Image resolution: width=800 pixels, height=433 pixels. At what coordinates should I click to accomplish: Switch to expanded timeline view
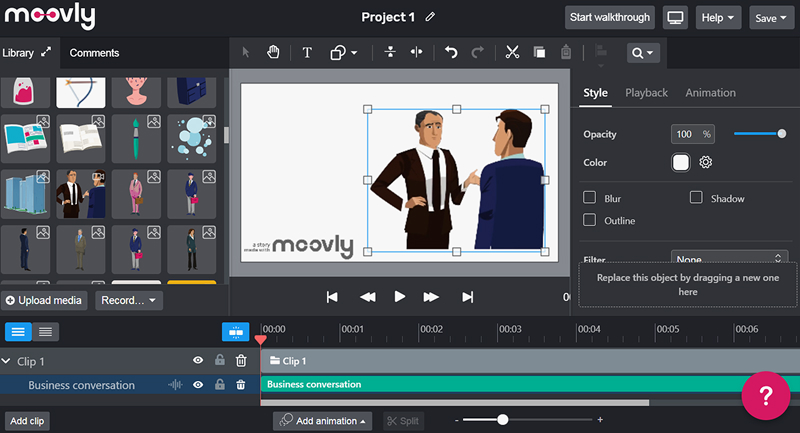(18, 332)
